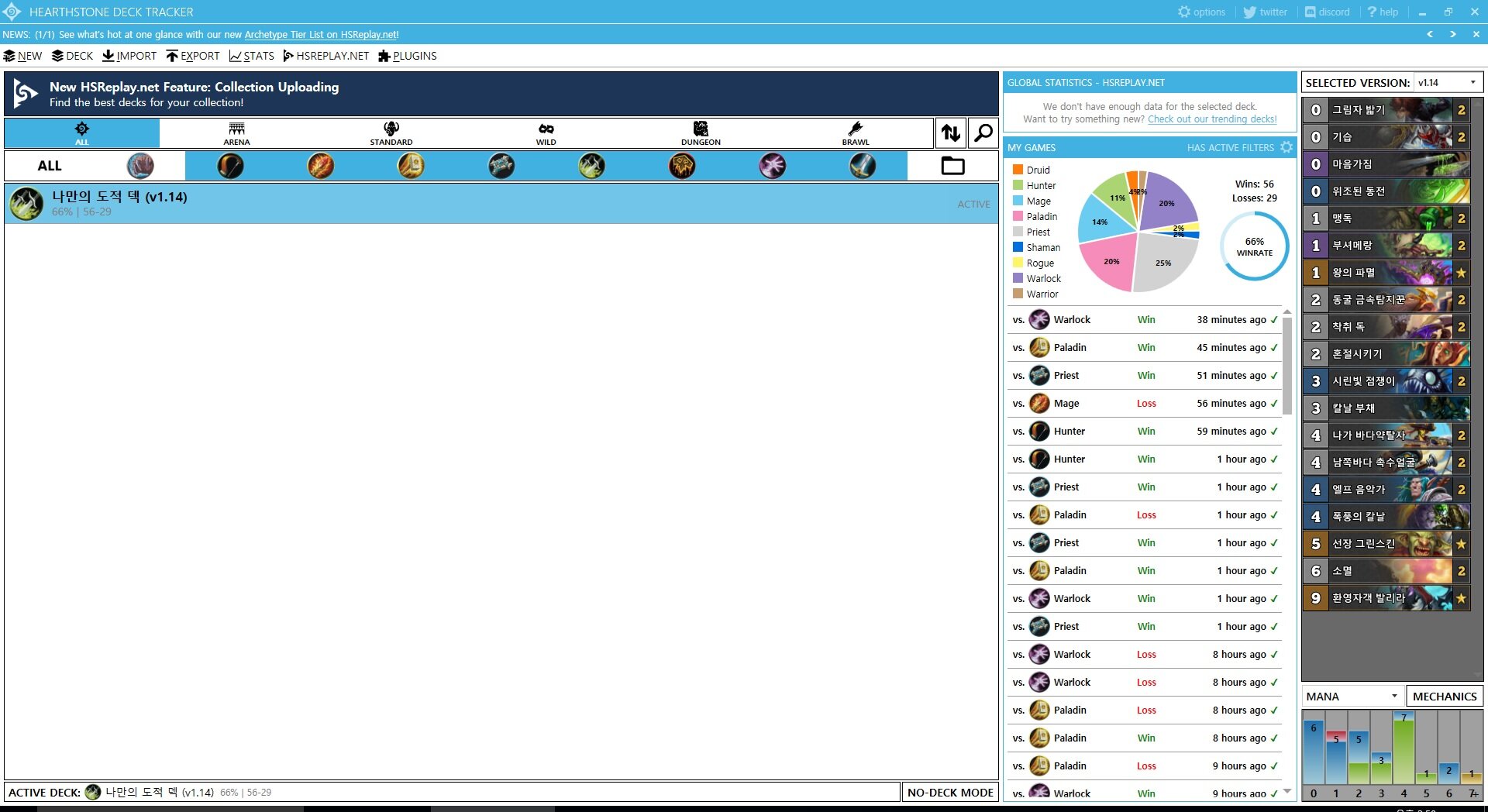This screenshot has height=812, width=1488.
Task: Click the 66% WINRATE circle gauge
Action: click(x=1254, y=246)
